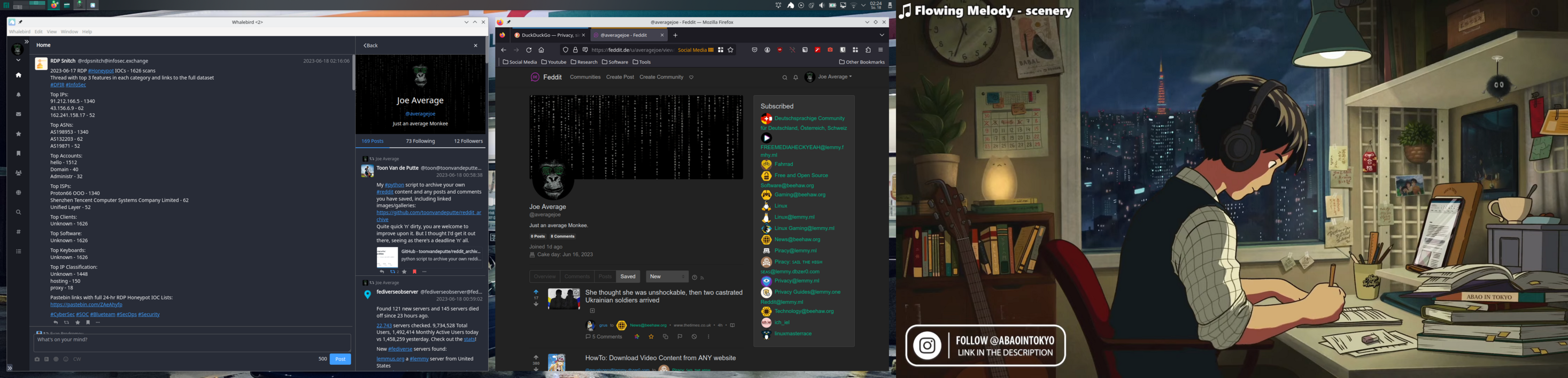Open more options on Toon Van de Putte post
This screenshot has height=378, width=1568.
(x=424, y=272)
